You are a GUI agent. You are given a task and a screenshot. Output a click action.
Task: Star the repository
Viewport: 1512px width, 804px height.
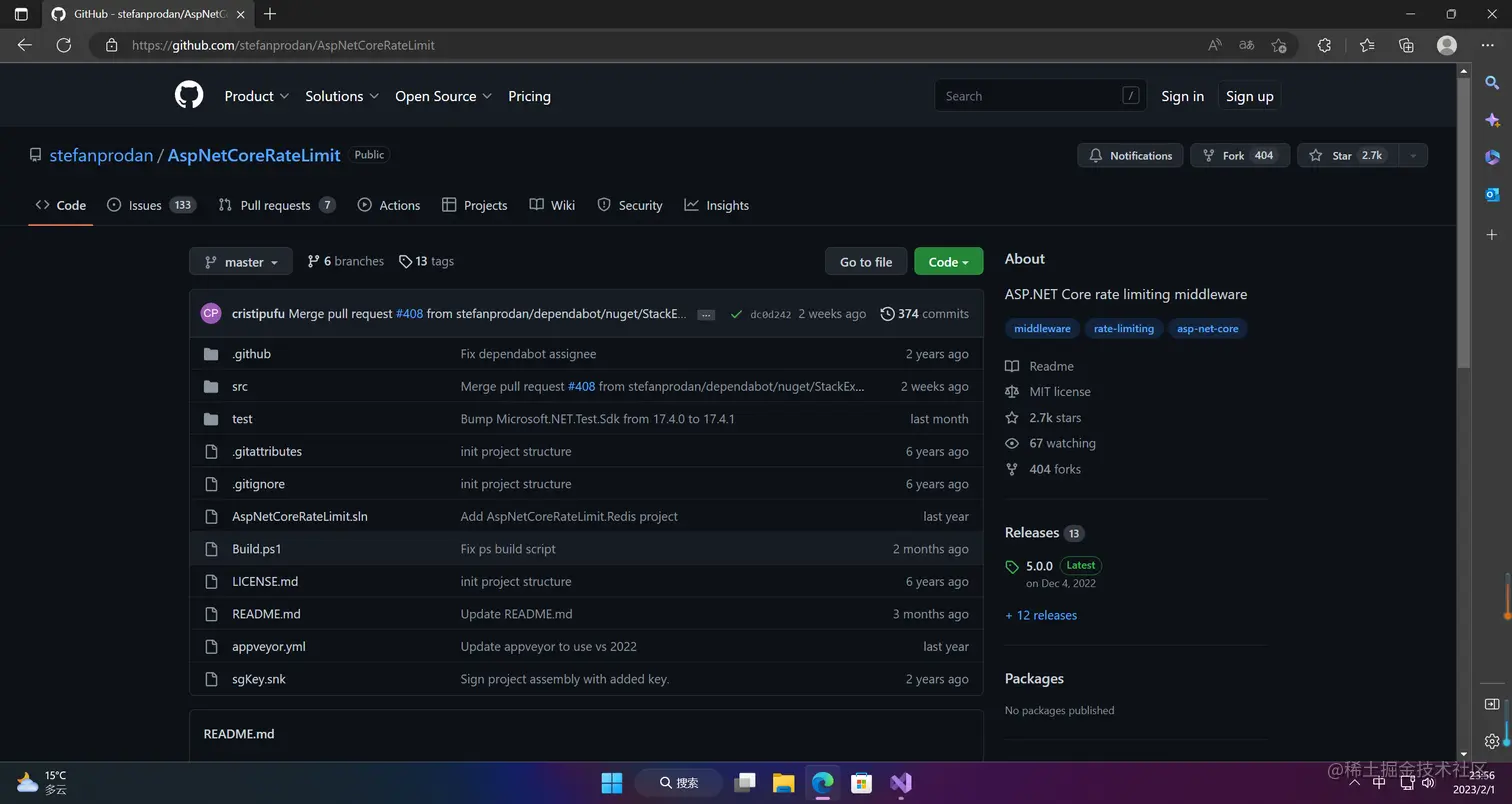tap(1348, 155)
